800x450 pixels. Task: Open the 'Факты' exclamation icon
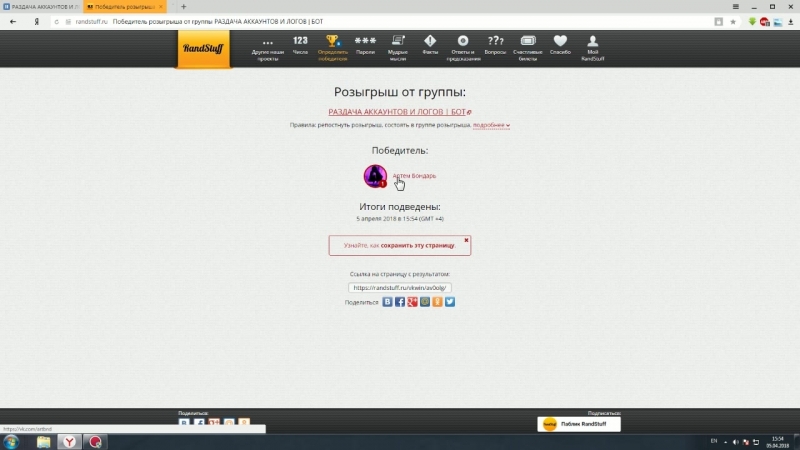(430, 45)
